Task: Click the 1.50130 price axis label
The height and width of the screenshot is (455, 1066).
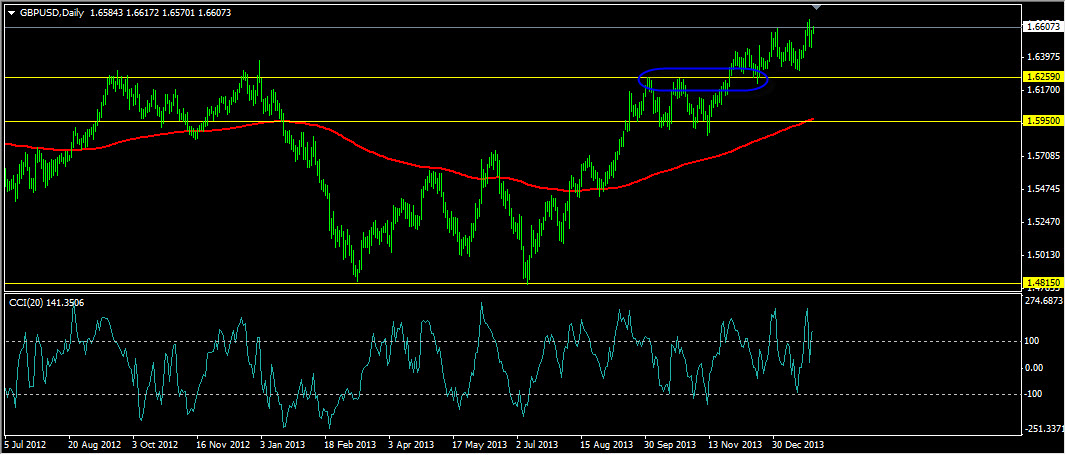Action: point(1043,255)
